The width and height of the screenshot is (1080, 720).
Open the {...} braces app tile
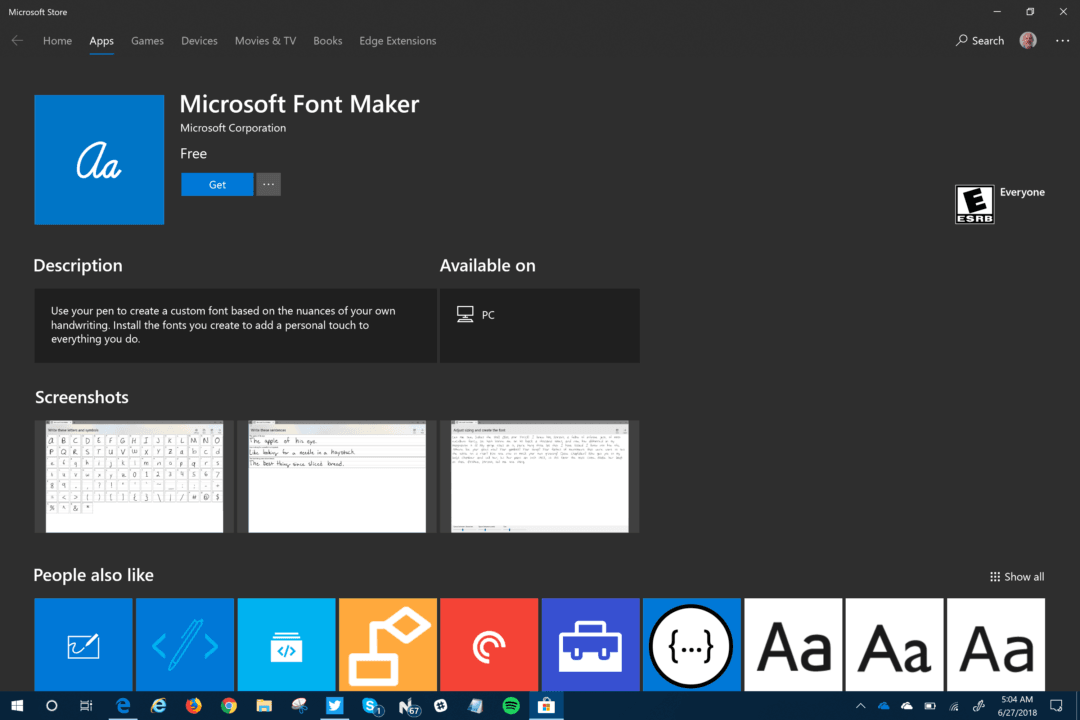691,644
